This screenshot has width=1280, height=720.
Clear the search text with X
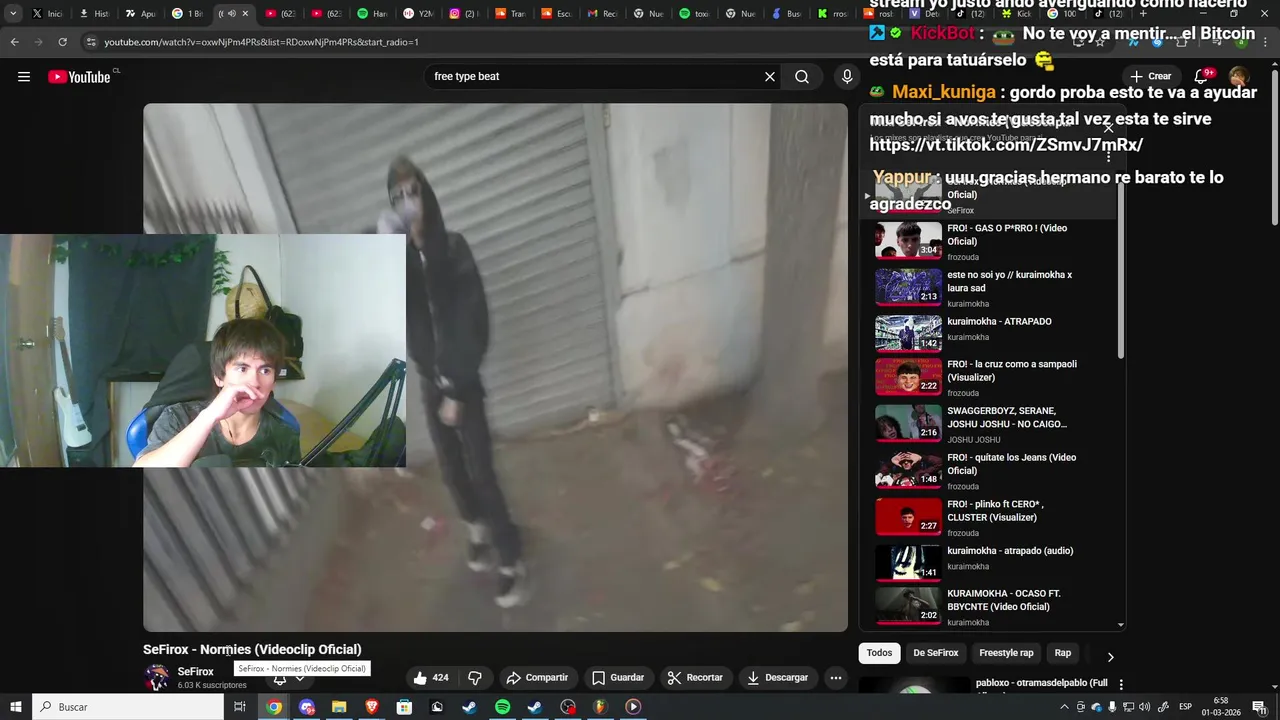click(770, 77)
